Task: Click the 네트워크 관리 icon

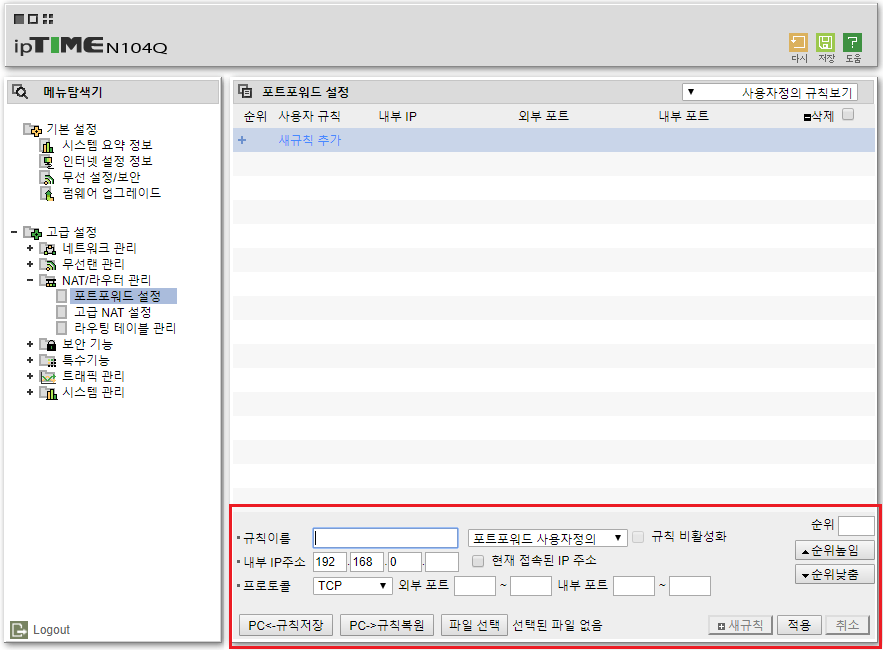Action: (48, 248)
